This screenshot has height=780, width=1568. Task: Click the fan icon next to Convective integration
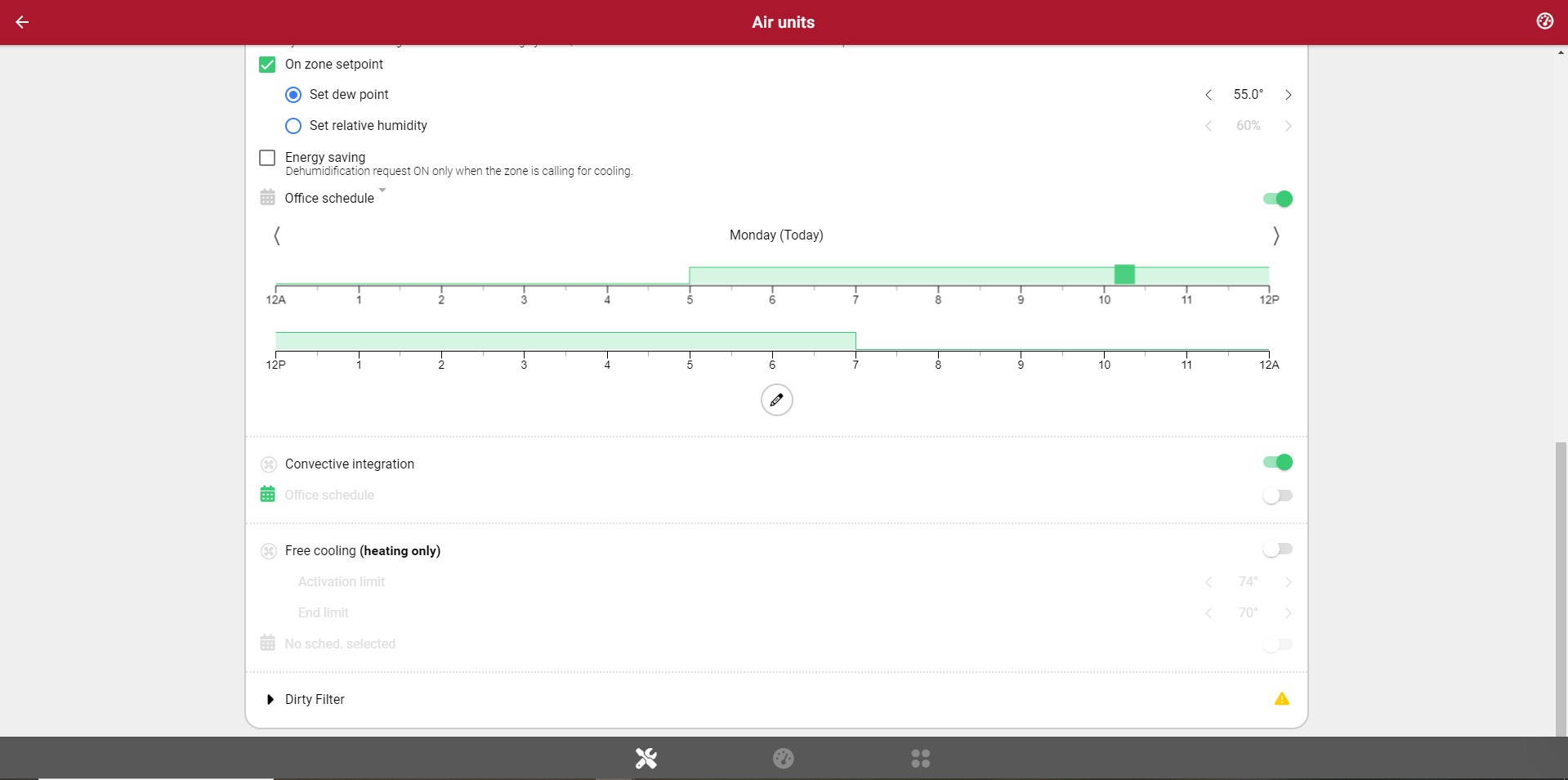coord(268,464)
